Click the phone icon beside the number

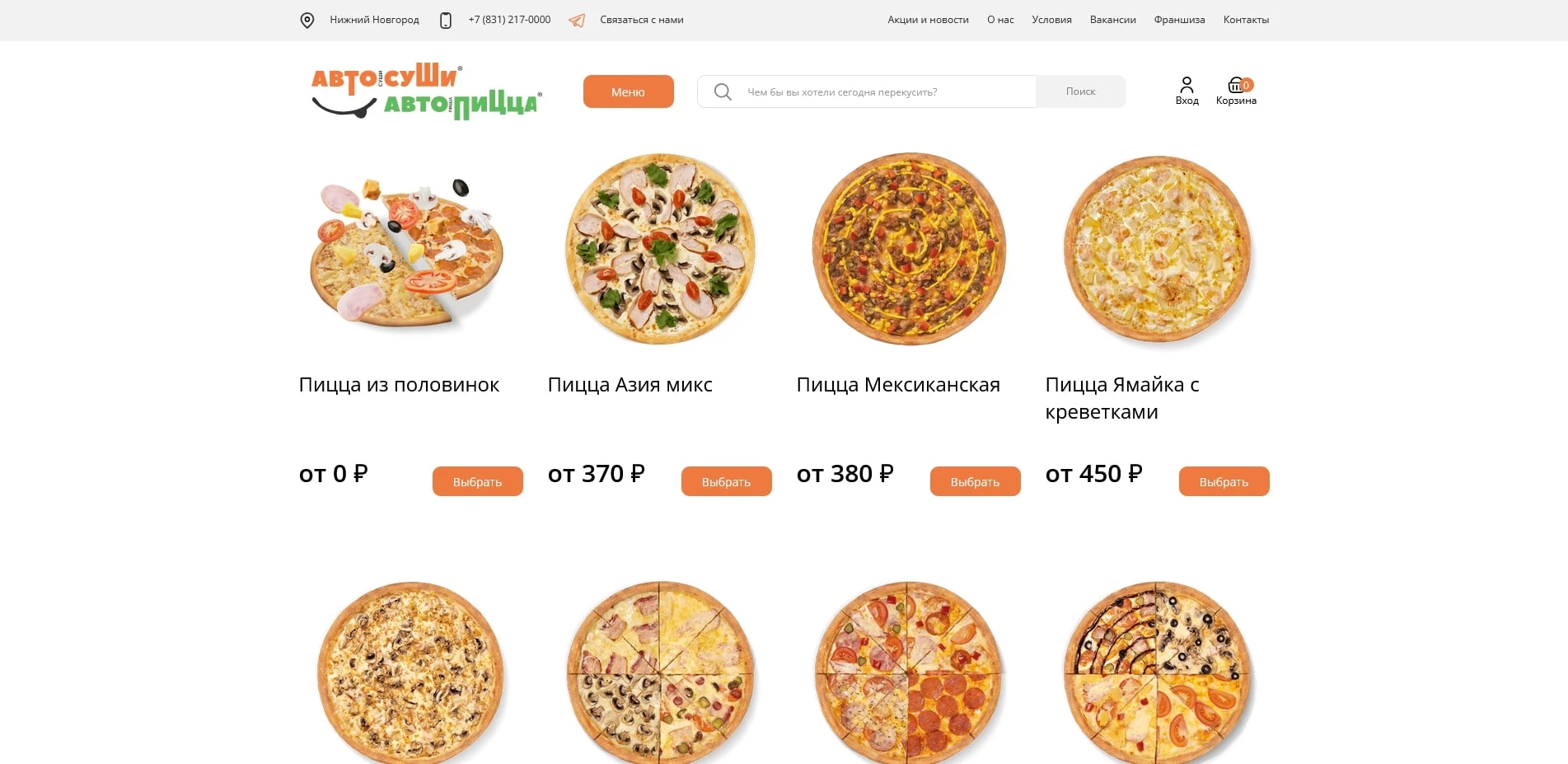[446, 20]
